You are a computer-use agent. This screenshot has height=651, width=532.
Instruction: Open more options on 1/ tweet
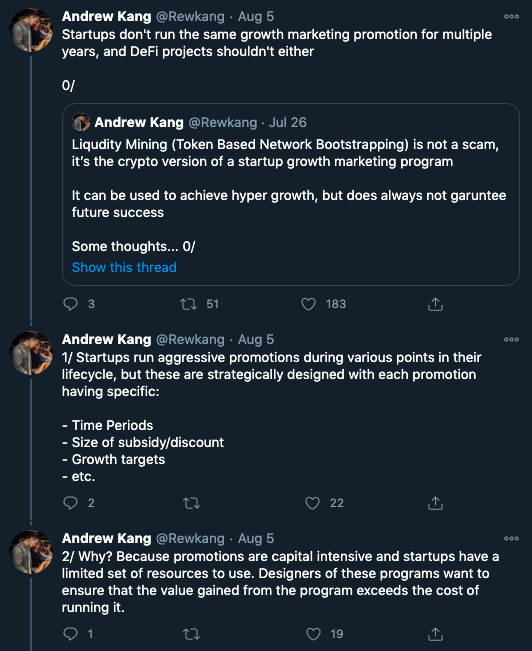pos(511,340)
